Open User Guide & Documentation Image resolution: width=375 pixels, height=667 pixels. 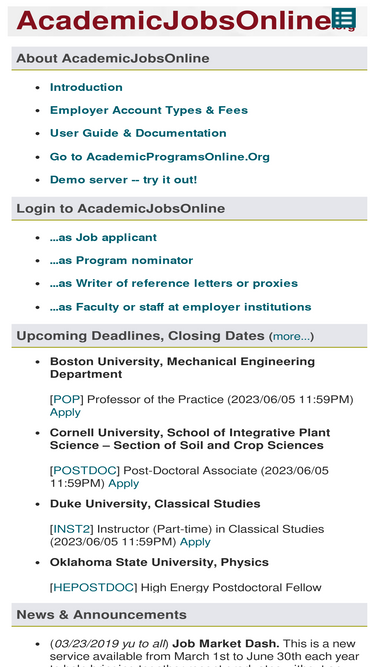(138, 133)
